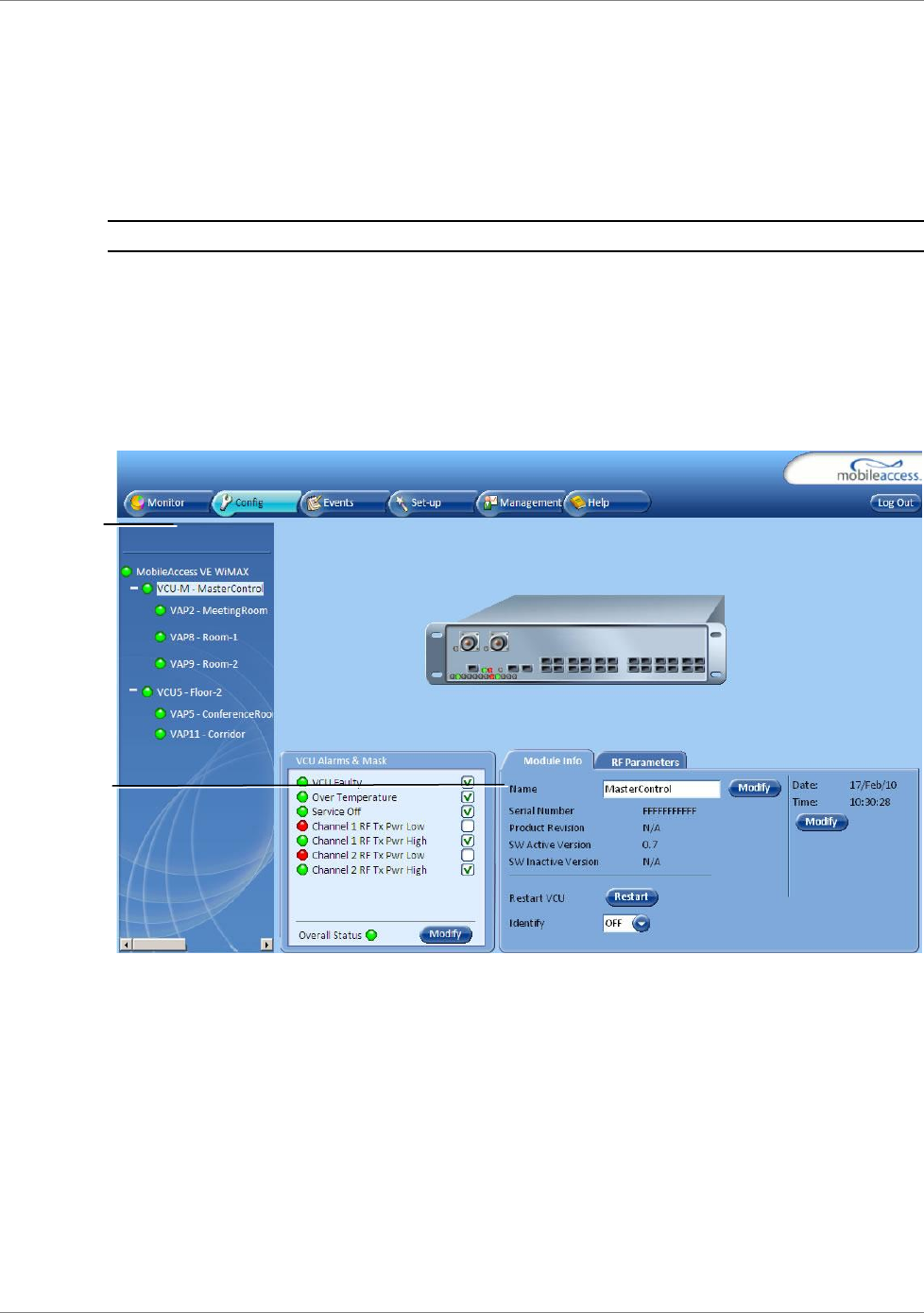Toggle the Over Temperature mask checkbox
The width and height of the screenshot is (924, 1313).
pyautogui.click(x=468, y=797)
